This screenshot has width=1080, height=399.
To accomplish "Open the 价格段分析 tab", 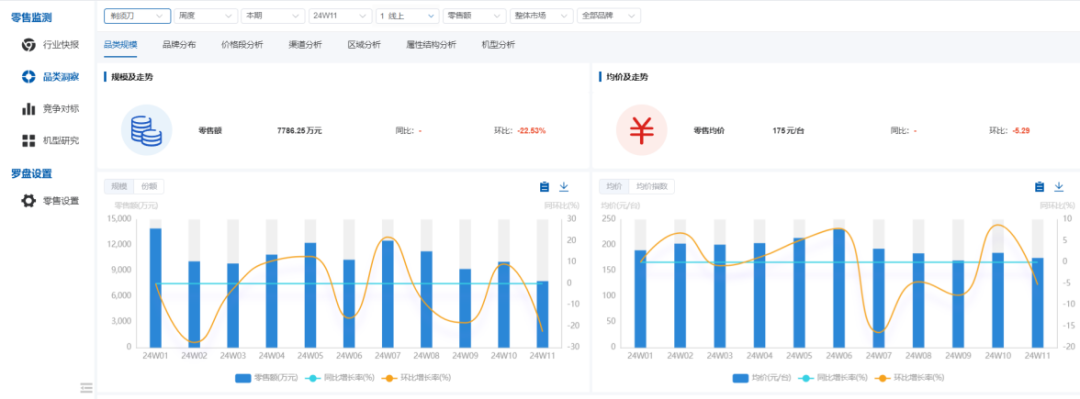I will [x=242, y=45].
